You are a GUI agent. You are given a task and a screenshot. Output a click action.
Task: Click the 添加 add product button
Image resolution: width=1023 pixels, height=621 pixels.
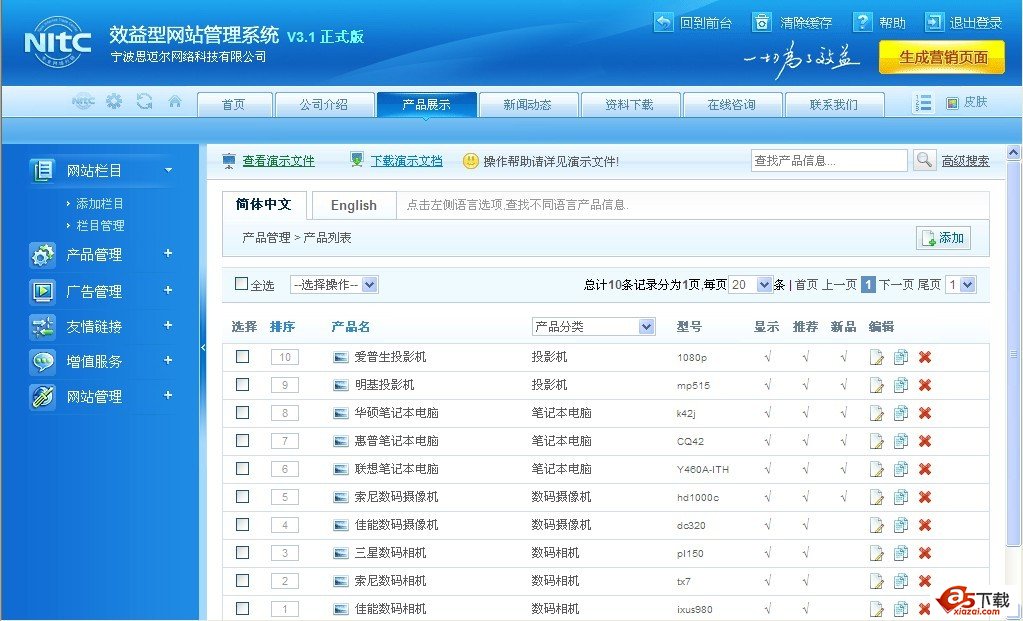pos(943,238)
